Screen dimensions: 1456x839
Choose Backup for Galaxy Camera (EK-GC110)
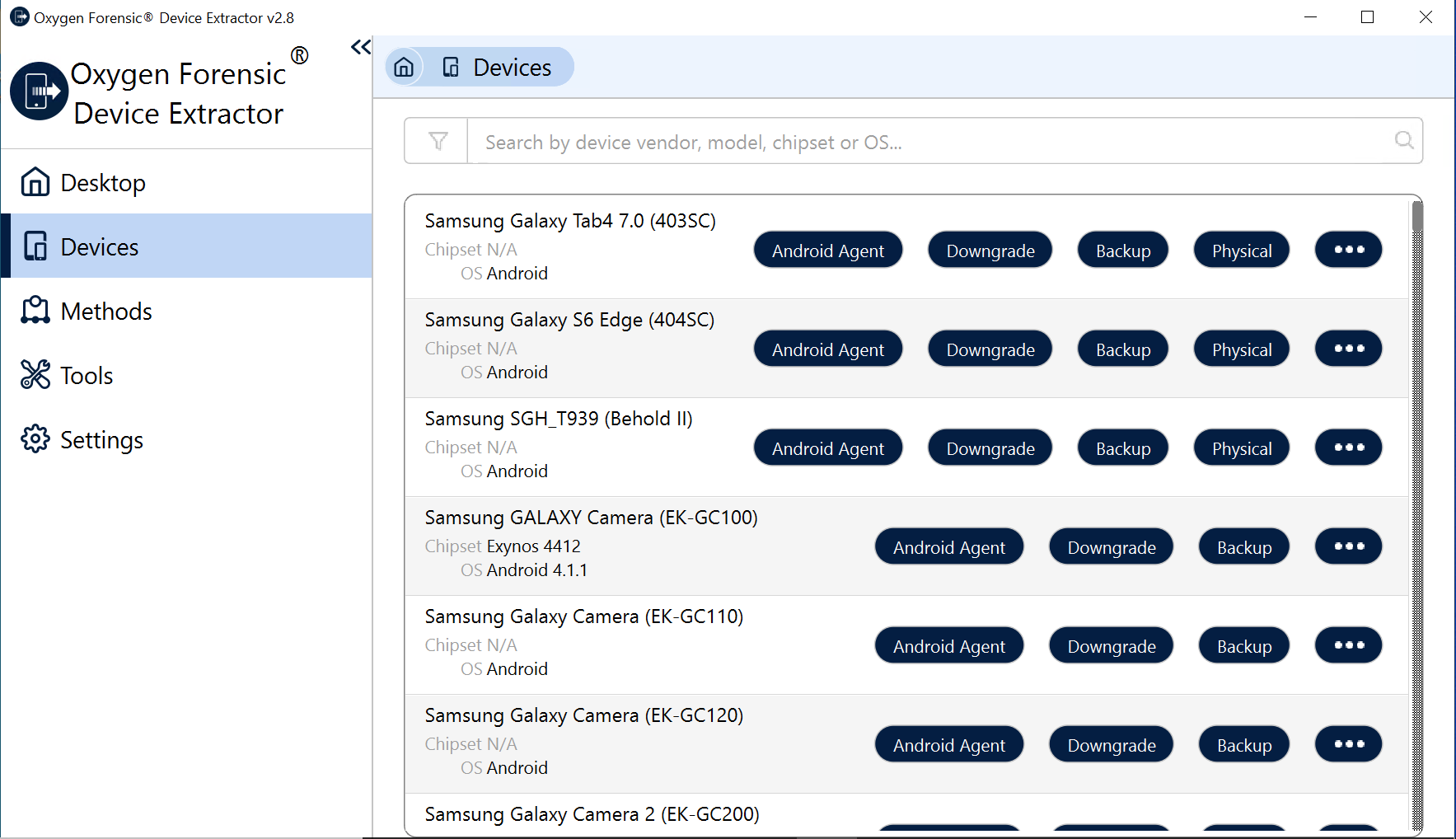(1244, 645)
